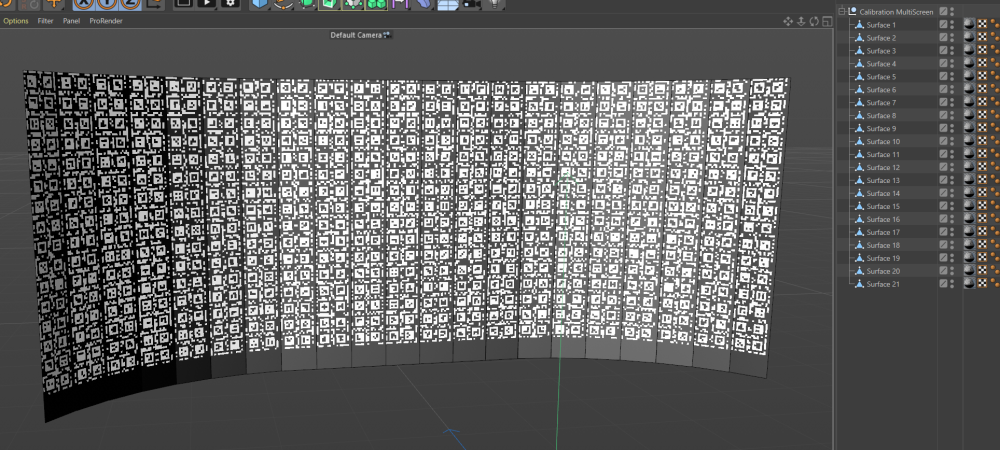Select the checker texture tag on Surface 15
The width and height of the screenshot is (1000, 450).
click(982, 207)
